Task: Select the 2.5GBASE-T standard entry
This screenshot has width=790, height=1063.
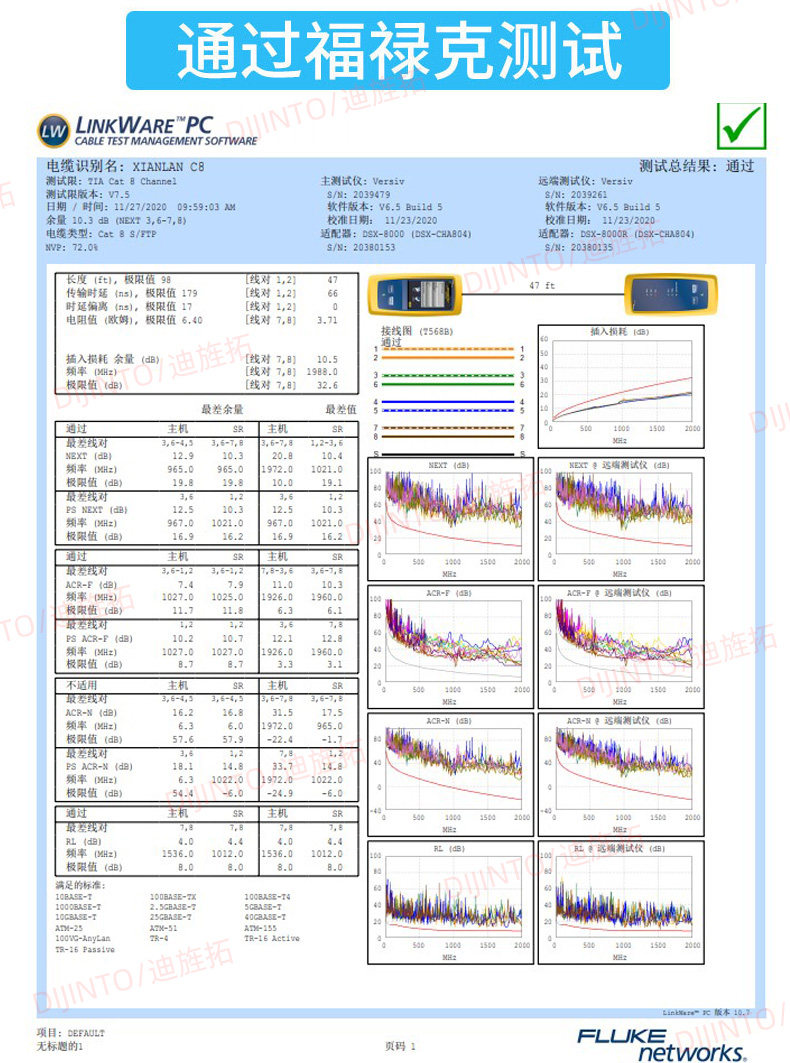Action: (174, 906)
